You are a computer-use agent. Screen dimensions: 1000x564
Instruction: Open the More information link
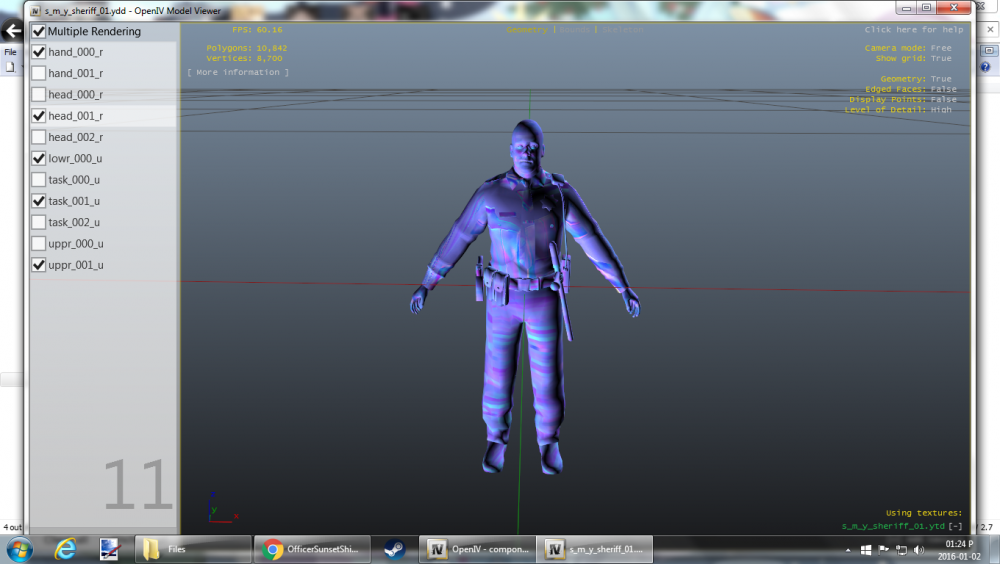tap(238, 73)
